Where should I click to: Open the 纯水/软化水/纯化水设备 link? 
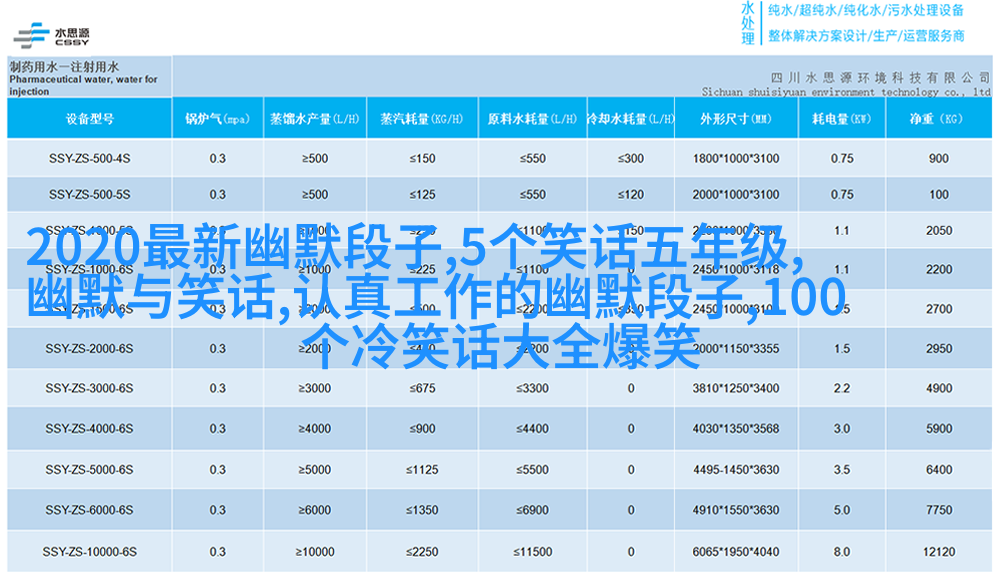(865, 12)
